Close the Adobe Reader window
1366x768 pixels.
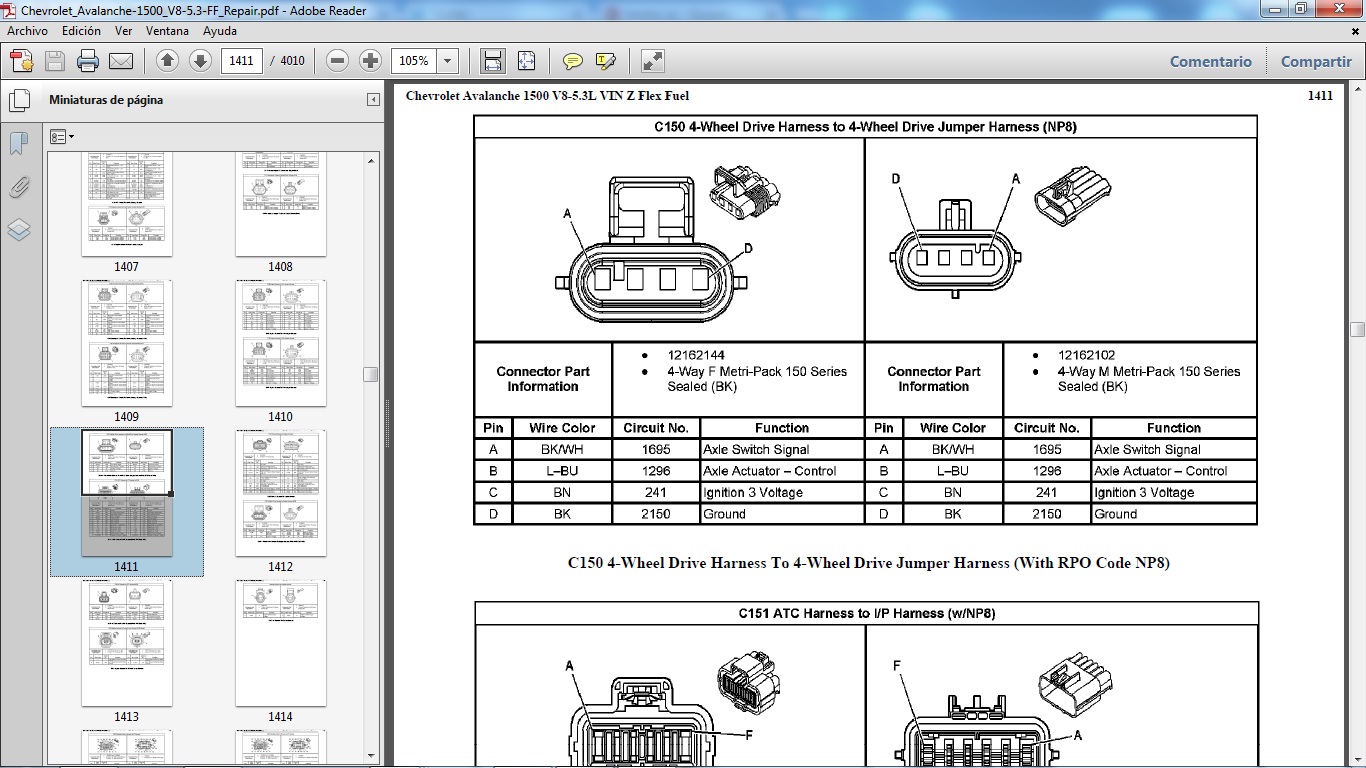pos(1338,9)
